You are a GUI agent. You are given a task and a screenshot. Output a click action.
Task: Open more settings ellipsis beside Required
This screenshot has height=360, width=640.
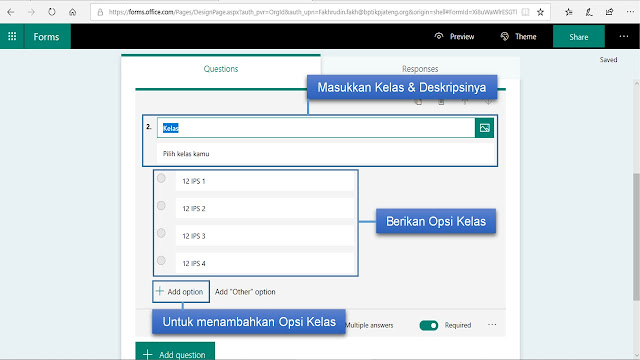coord(492,325)
